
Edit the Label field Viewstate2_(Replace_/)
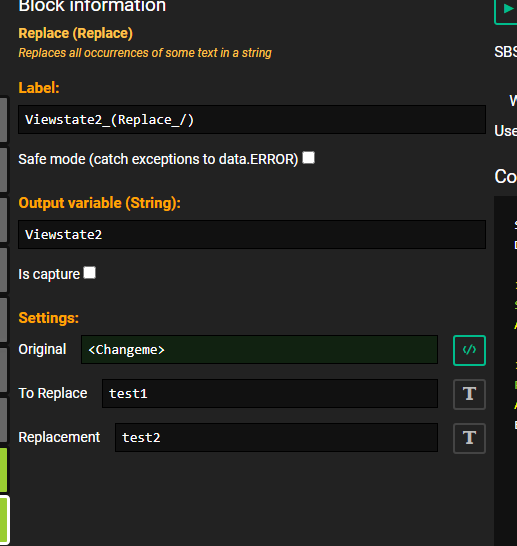[x=252, y=119]
